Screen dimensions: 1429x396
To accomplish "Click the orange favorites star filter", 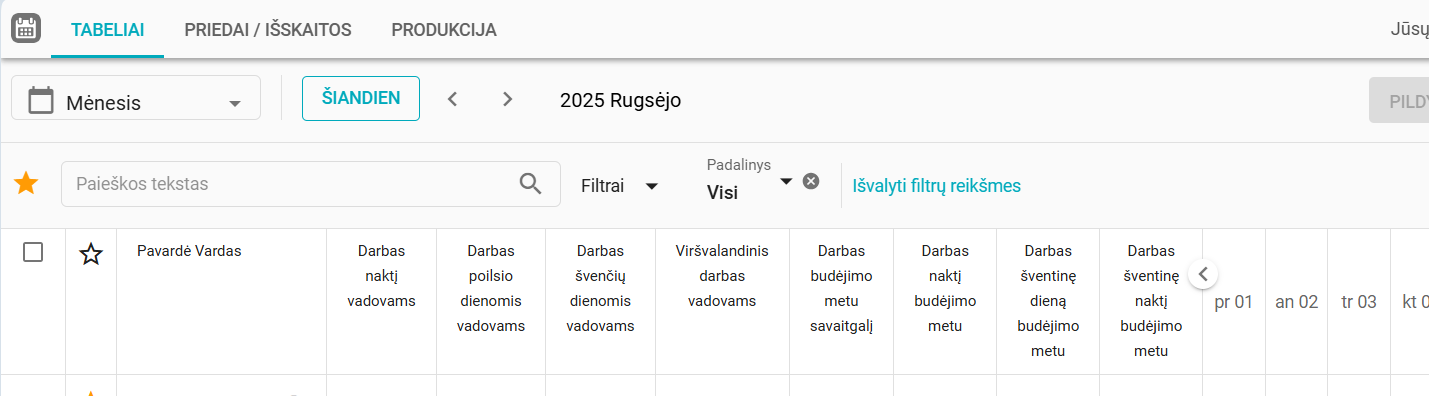I will pos(26,183).
